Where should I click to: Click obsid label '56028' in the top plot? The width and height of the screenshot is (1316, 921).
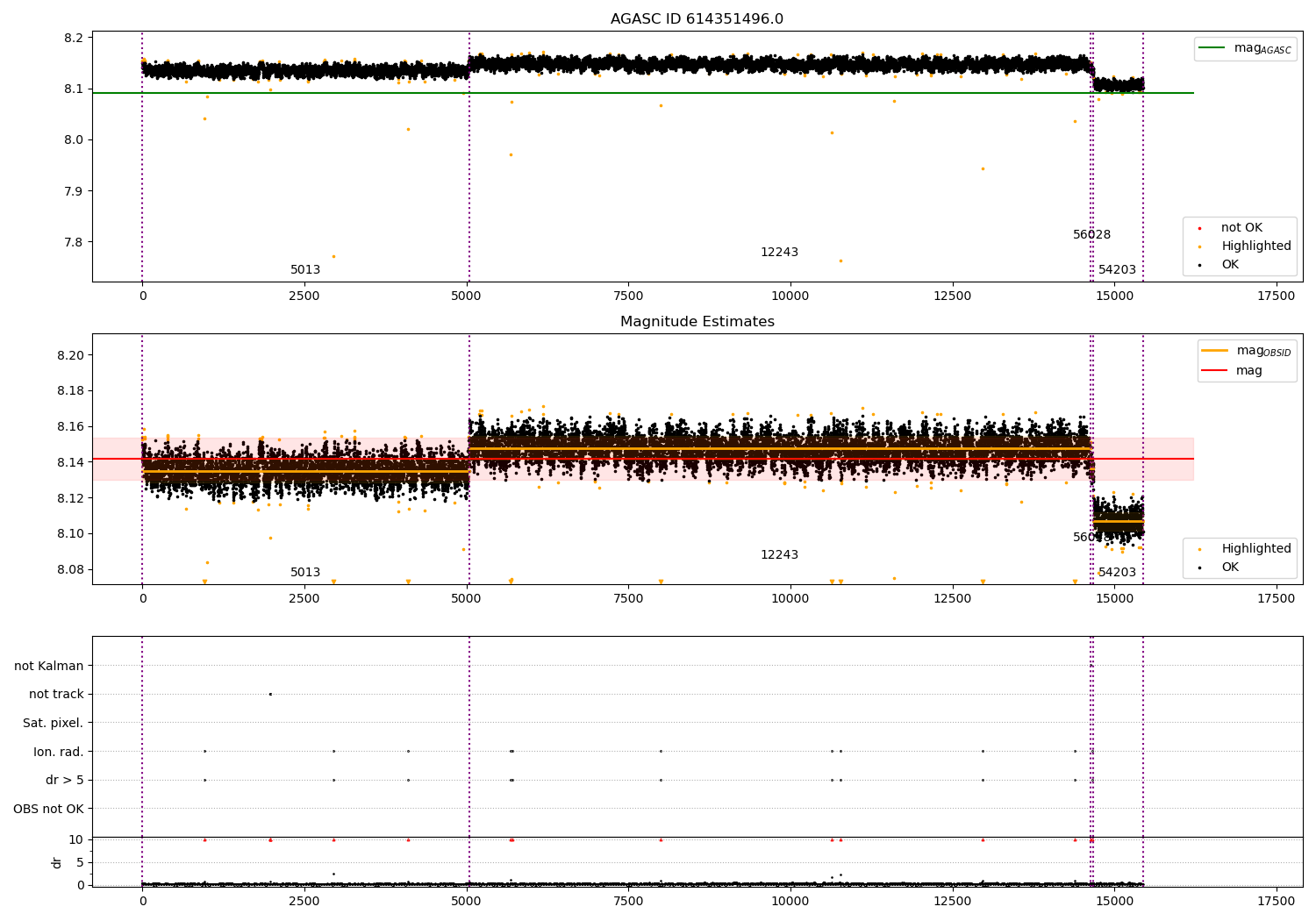[x=1091, y=235]
